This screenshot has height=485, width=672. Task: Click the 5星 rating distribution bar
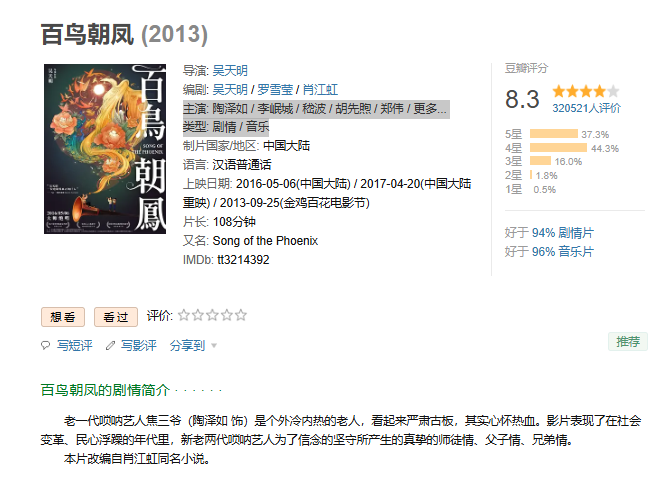[553, 134]
